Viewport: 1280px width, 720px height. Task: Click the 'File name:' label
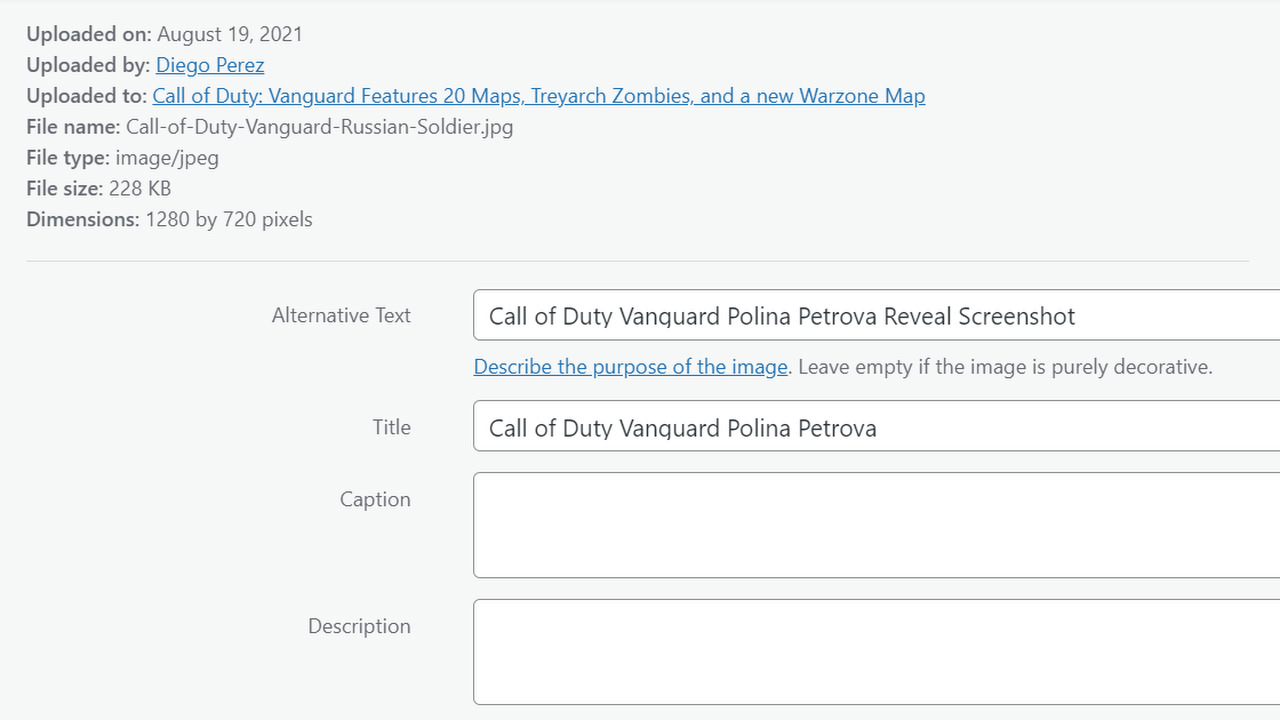tap(74, 127)
